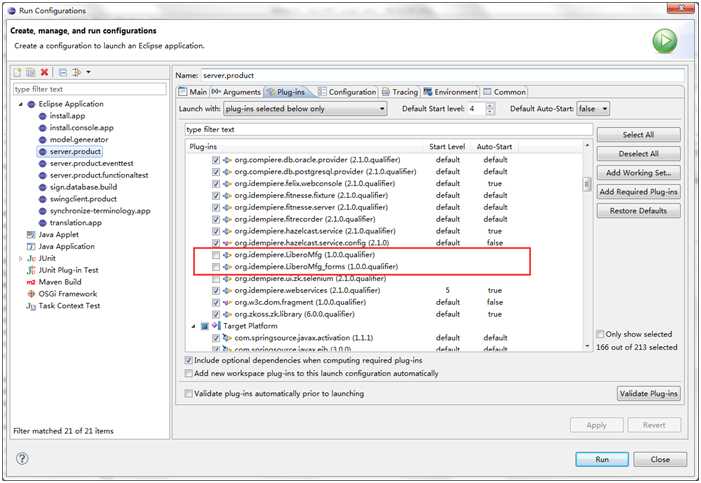The image size is (701, 483).
Task: Check org.idempiere.LiberoMfg plug-in checkbox
Action: point(216,255)
